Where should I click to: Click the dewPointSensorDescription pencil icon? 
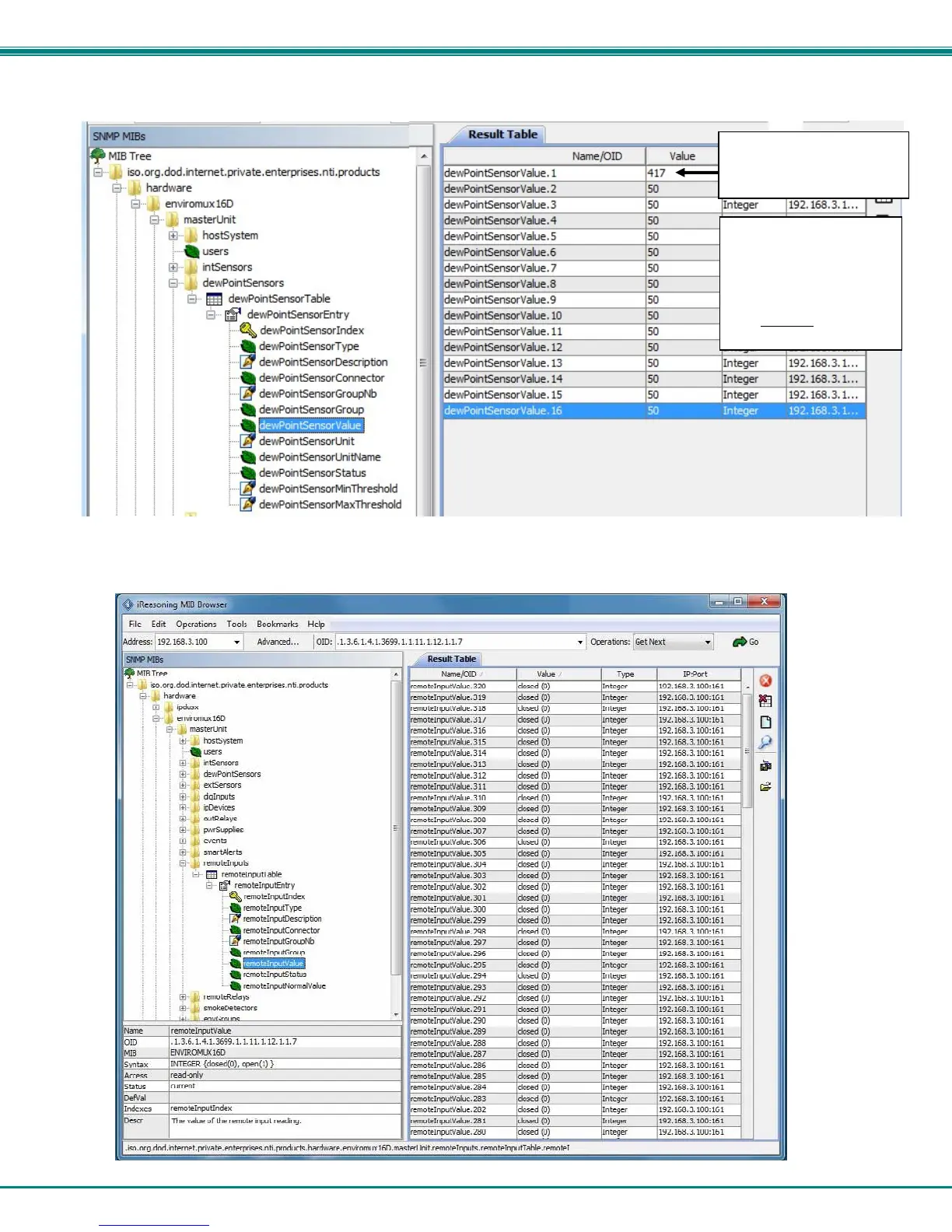click(248, 362)
